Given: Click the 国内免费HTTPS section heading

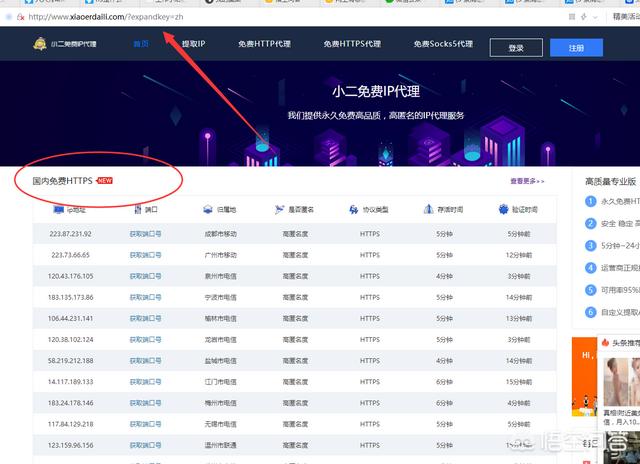Looking at the screenshot, I should point(62,180).
